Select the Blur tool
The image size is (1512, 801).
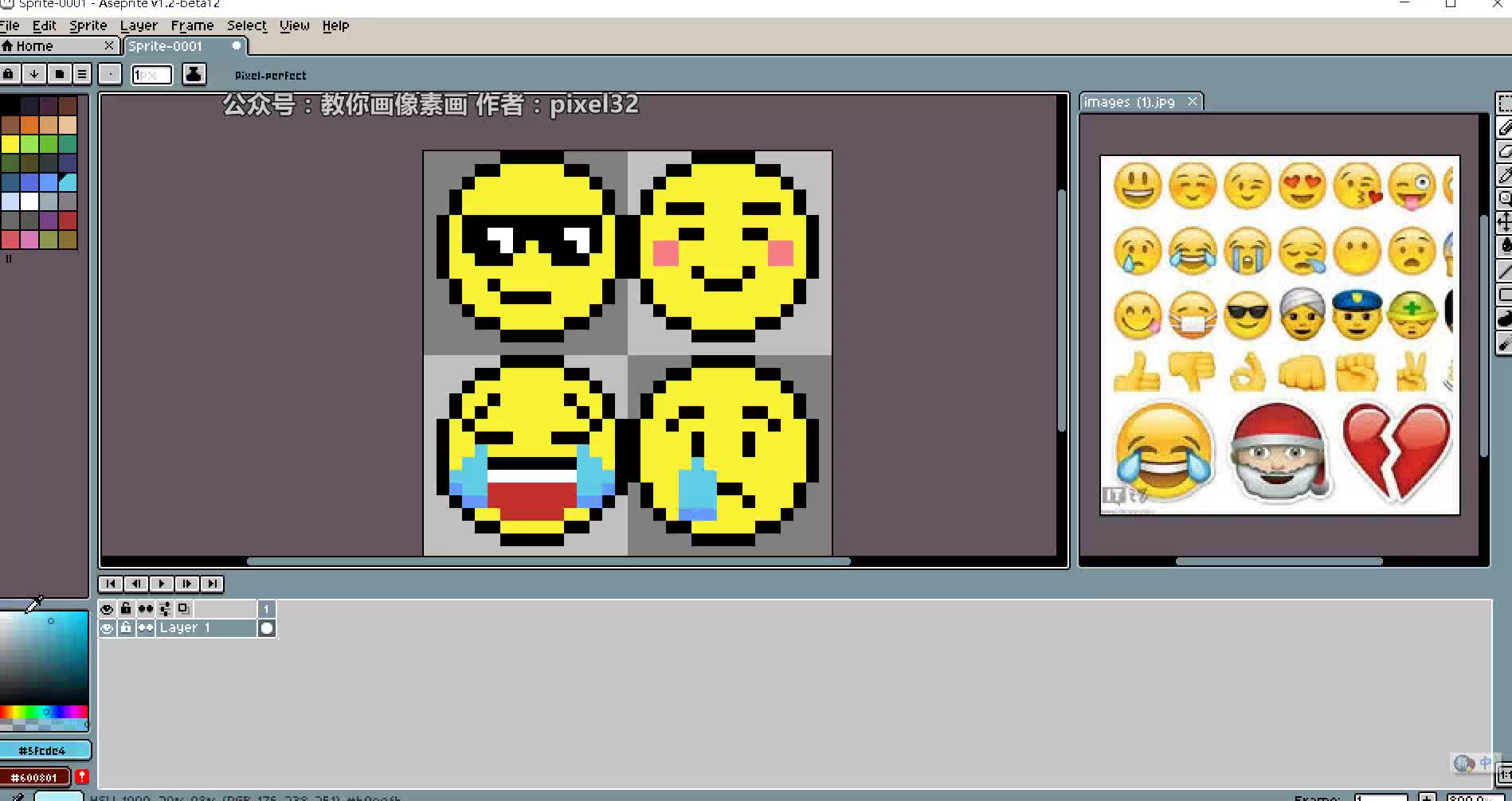point(1504,343)
